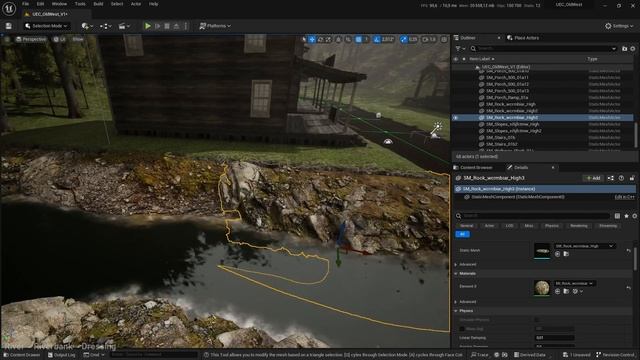Open the Help menu
Viewport: 640px width, 360px height.
pyautogui.click(x=153, y=4)
